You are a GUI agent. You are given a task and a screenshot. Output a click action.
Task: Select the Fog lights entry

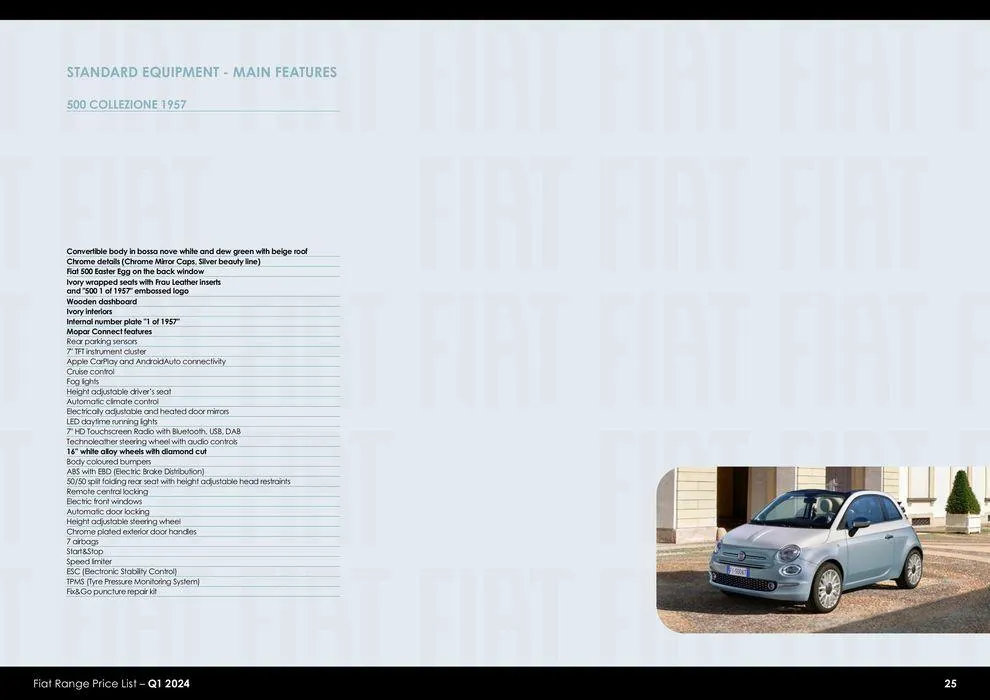[x=80, y=380]
